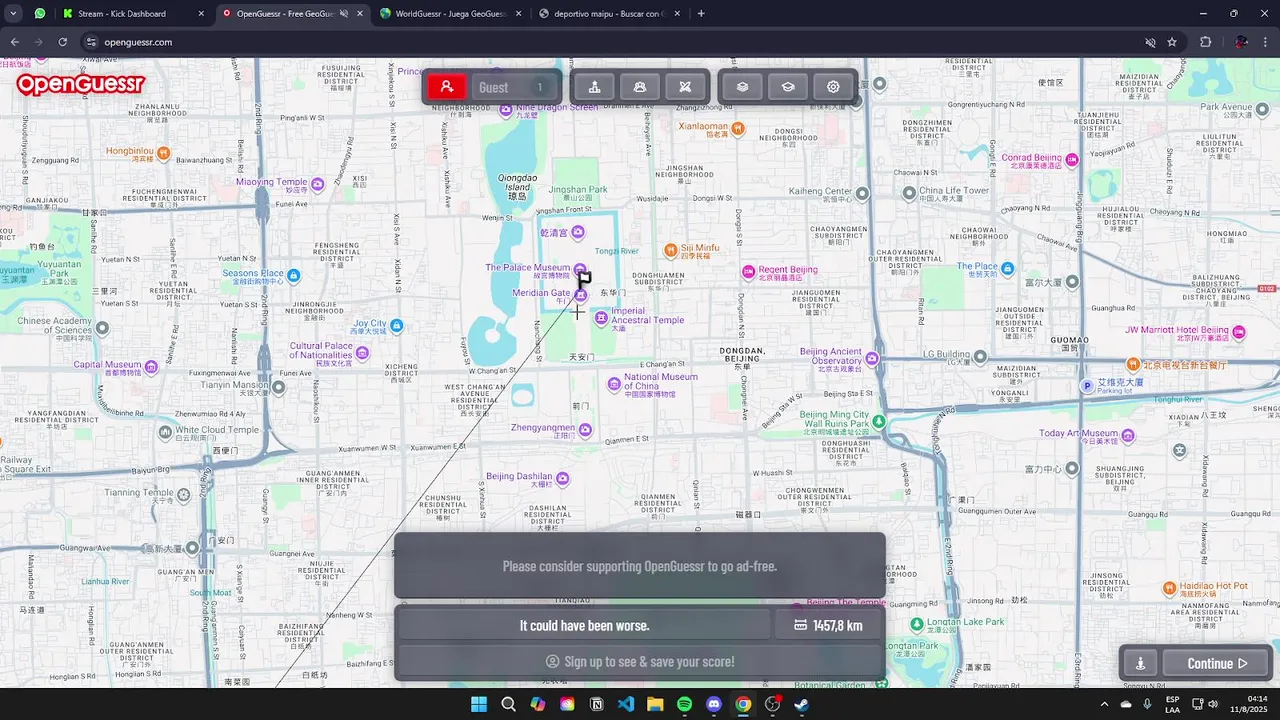This screenshot has width=1280, height=720.
Task: Click the red add-friend icon button
Action: pyautogui.click(x=447, y=87)
